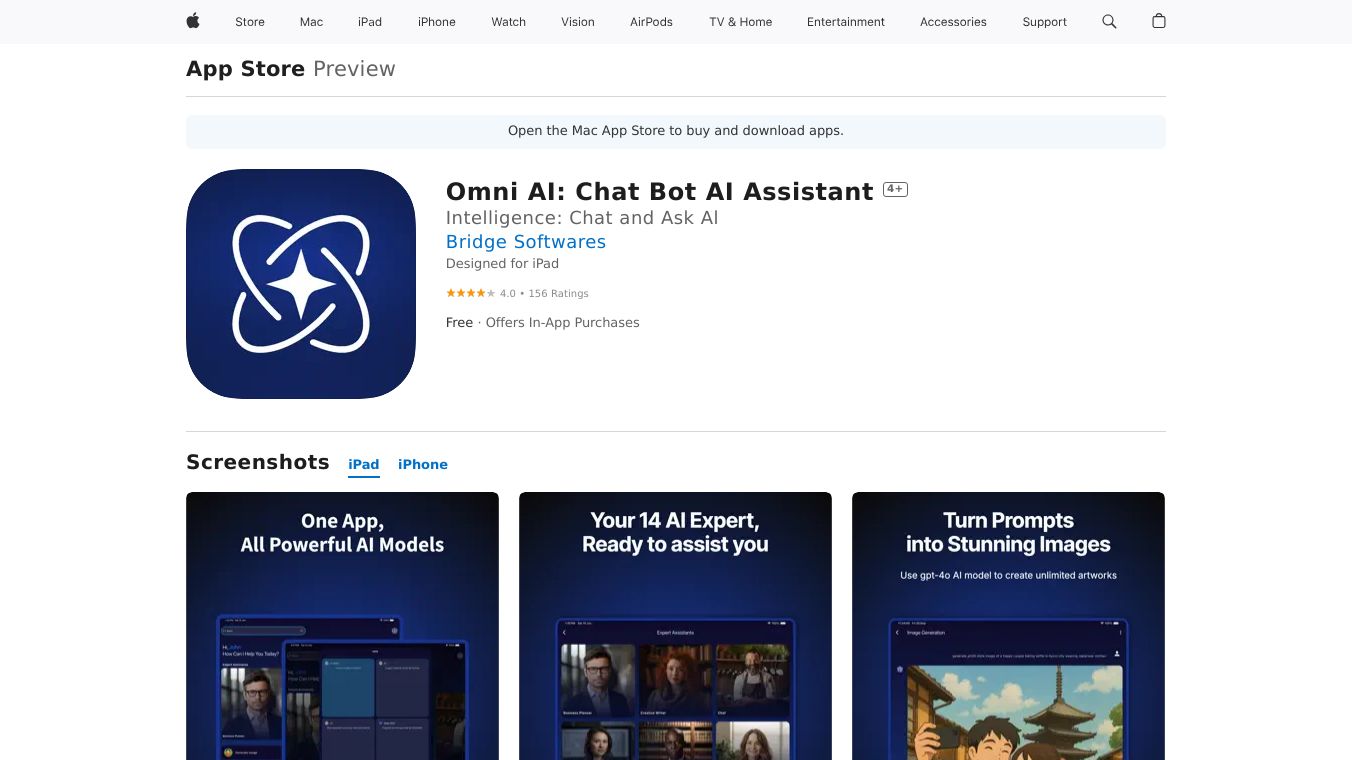Open the iPad menu item

click(370, 22)
